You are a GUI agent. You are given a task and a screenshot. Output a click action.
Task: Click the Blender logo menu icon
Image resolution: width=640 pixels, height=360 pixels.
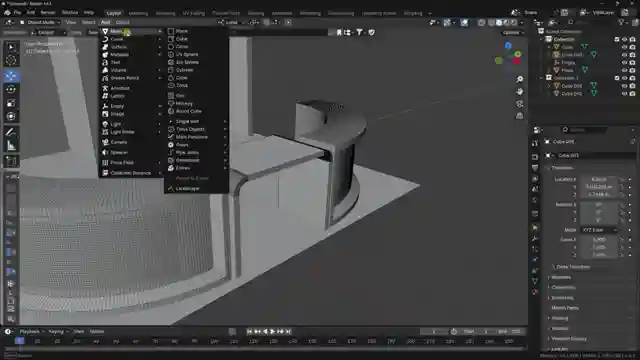[x=7, y=13]
